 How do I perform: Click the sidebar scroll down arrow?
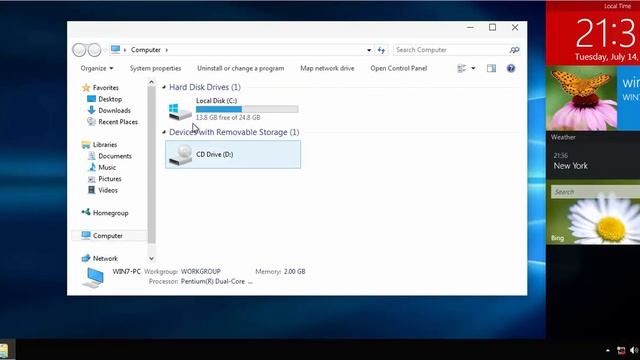(x=151, y=258)
